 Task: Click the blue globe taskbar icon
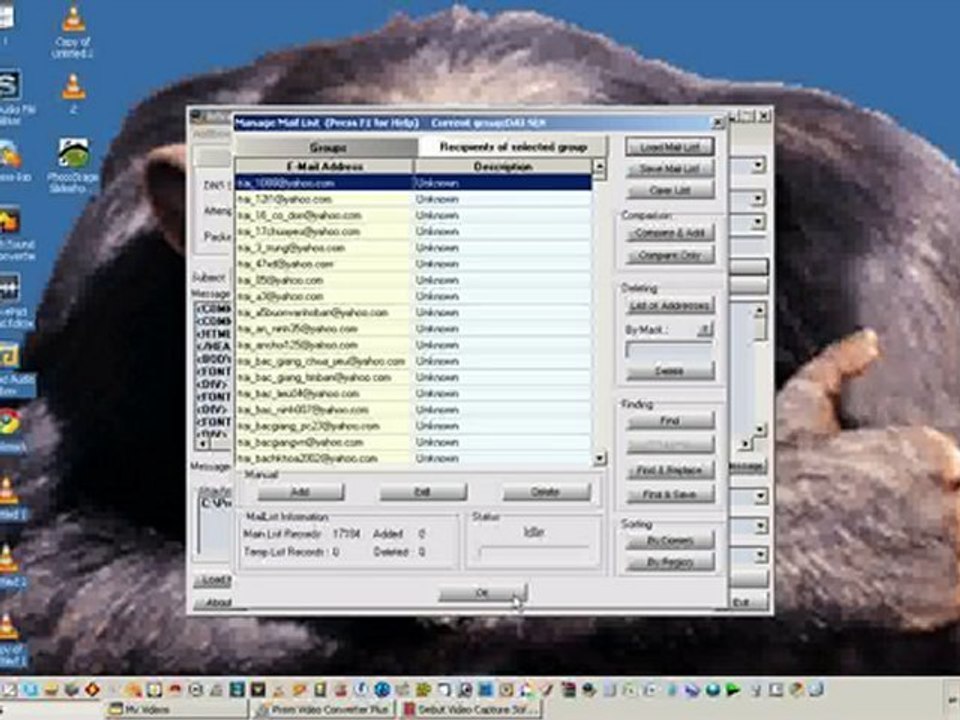[x=383, y=690]
